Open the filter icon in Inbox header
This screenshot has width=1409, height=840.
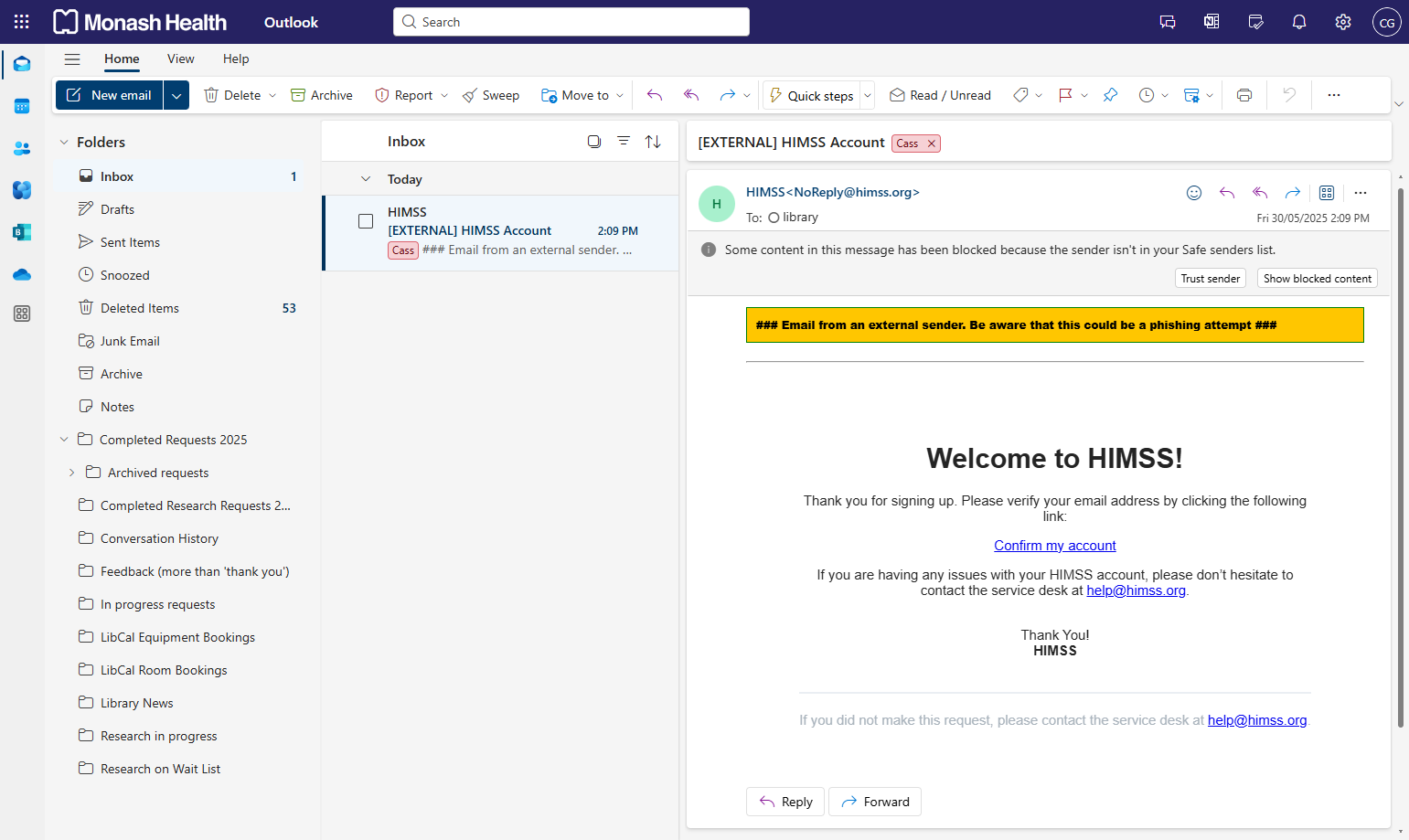(x=624, y=141)
